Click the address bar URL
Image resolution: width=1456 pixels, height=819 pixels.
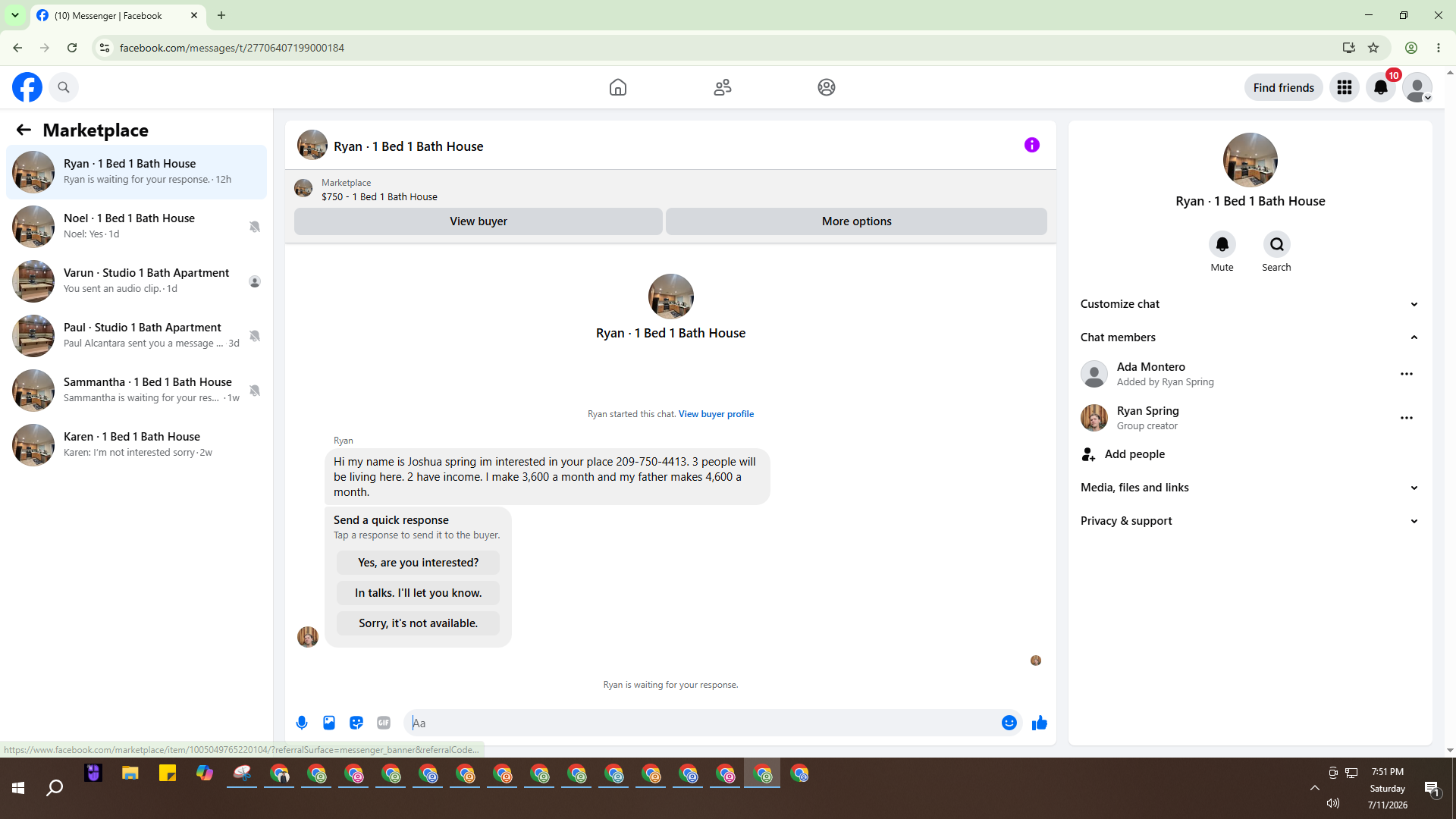(x=232, y=48)
